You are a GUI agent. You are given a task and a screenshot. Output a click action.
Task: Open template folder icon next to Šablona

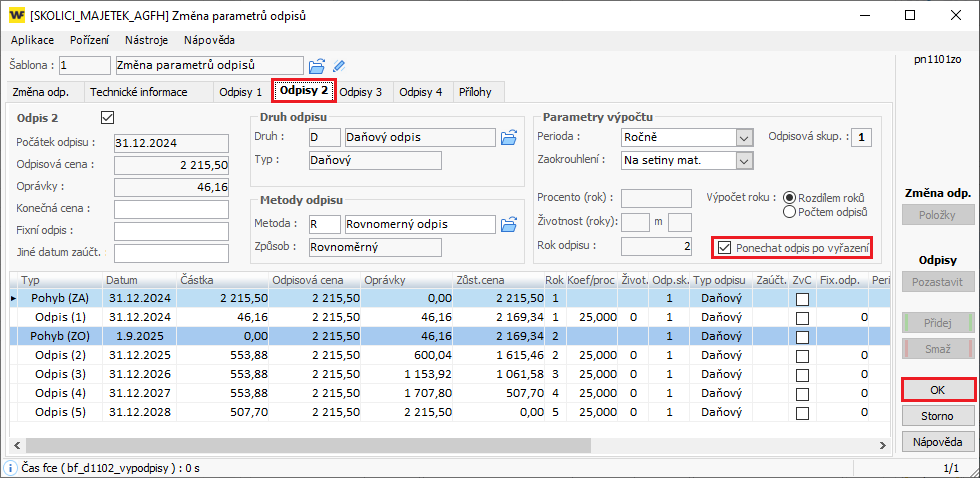pos(317,66)
